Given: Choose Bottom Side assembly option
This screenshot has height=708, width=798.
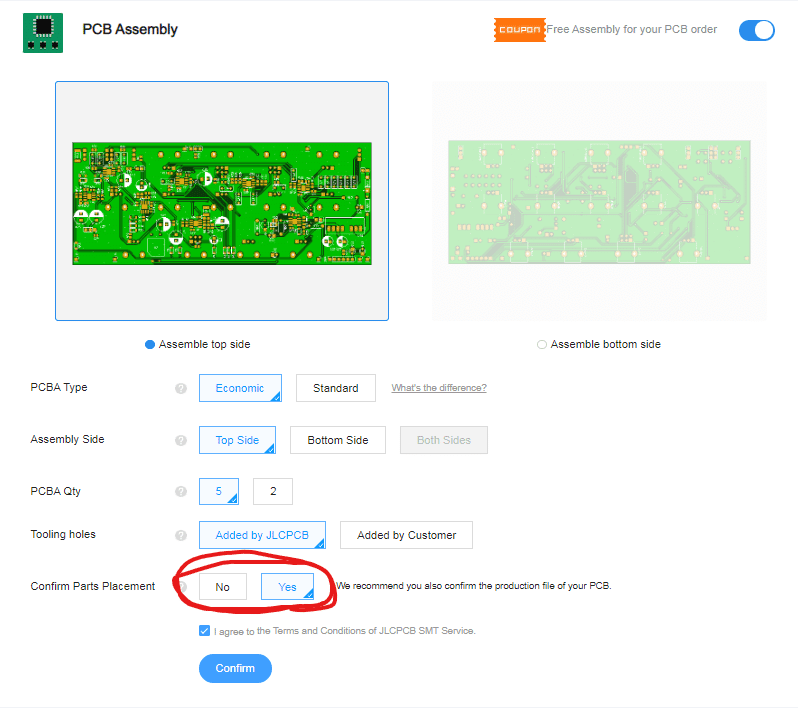Looking at the screenshot, I should [x=338, y=440].
